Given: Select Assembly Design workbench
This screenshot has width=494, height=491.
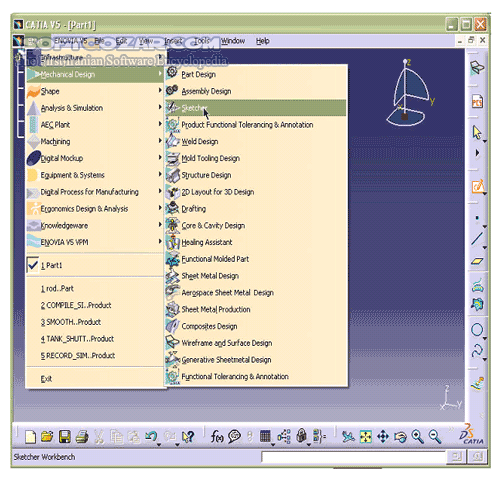Looking at the screenshot, I should (x=256, y=91).
